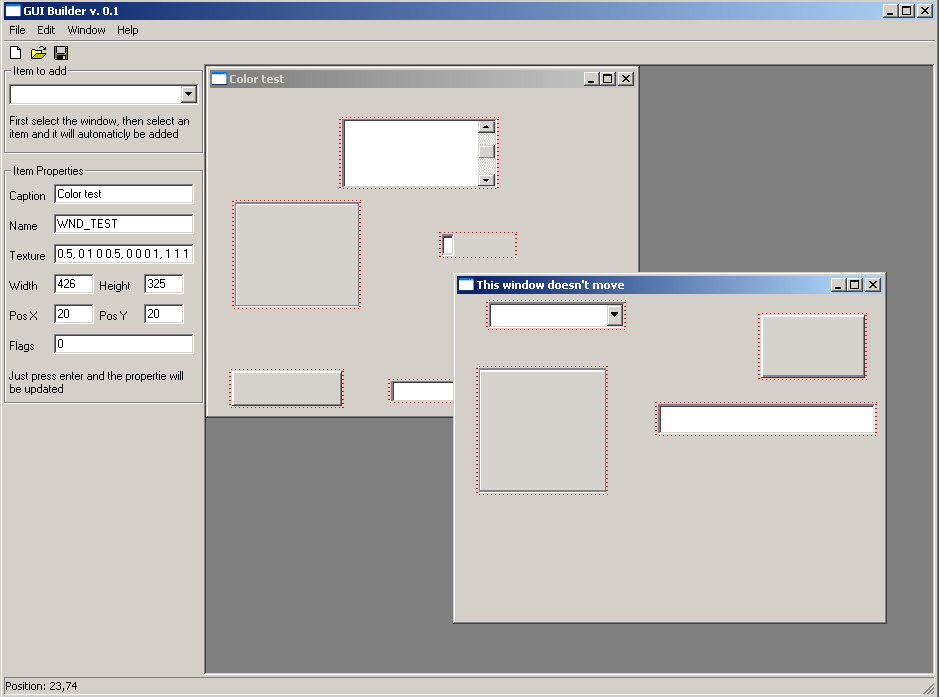
Task: Click the 'Item Properties' group label
Action: [48, 171]
